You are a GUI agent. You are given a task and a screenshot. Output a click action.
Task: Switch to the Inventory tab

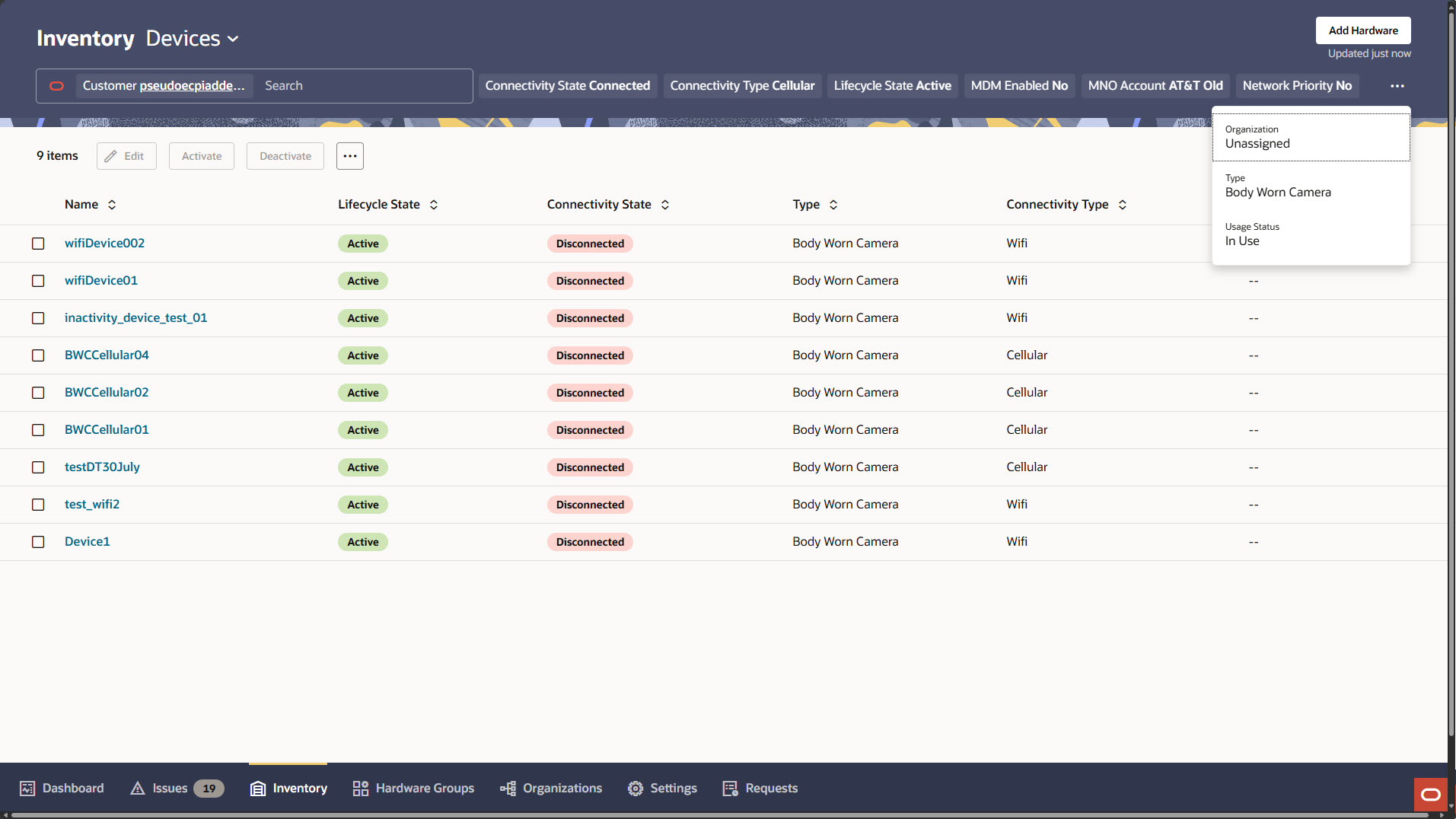tap(288, 788)
